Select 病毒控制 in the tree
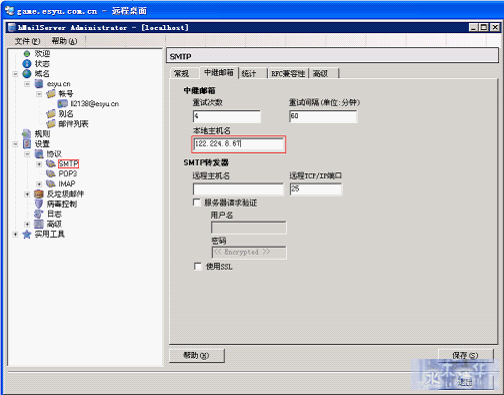Image resolution: width=504 pixels, height=395 pixels. pyautogui.click(x=62, y=204)
